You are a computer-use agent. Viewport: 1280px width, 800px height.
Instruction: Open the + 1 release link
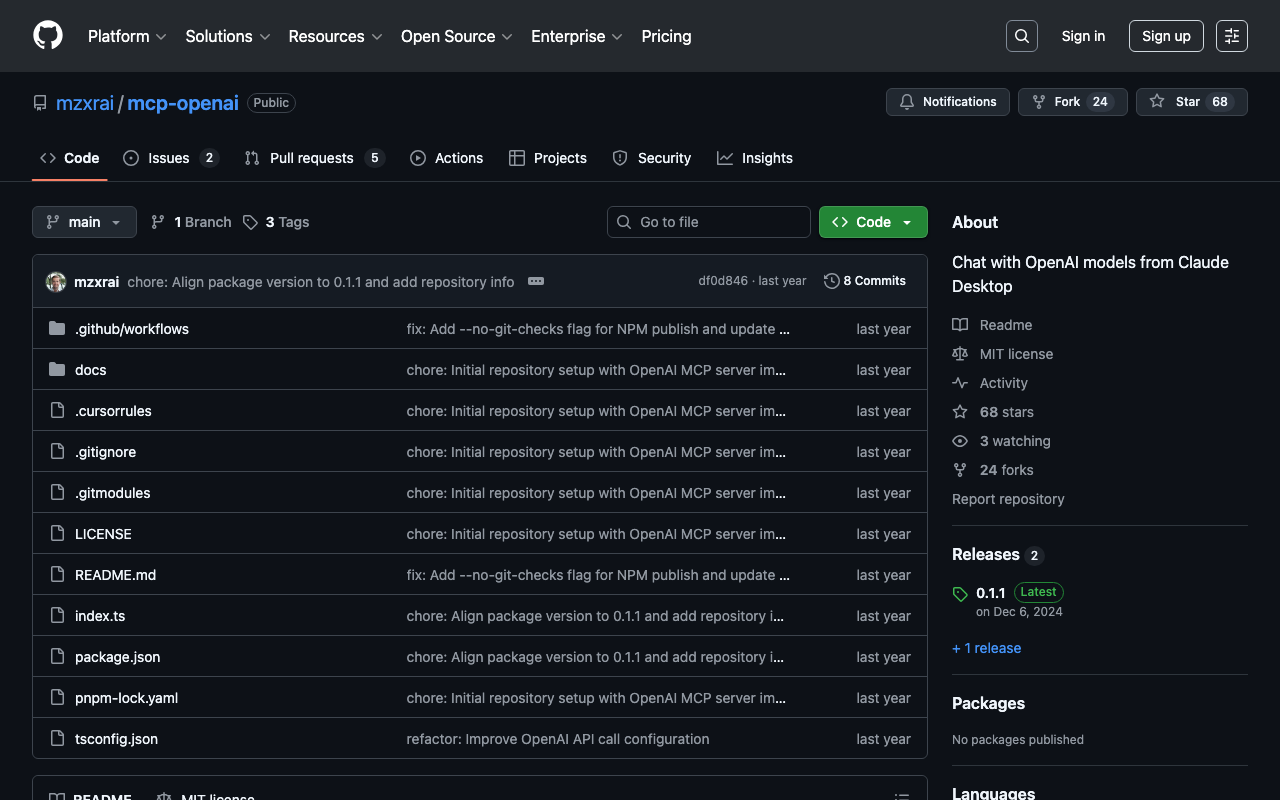tap(986, 648)
